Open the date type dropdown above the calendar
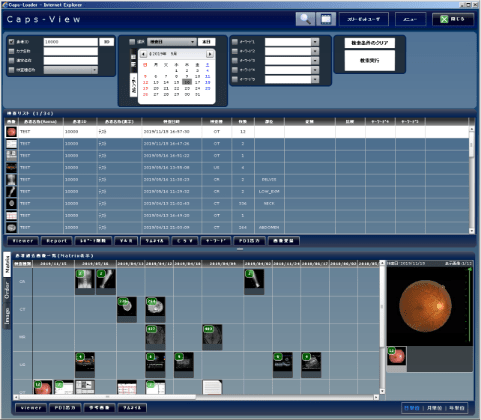Image resolution: width=481 pixels, height=420 pixels. 172,42
